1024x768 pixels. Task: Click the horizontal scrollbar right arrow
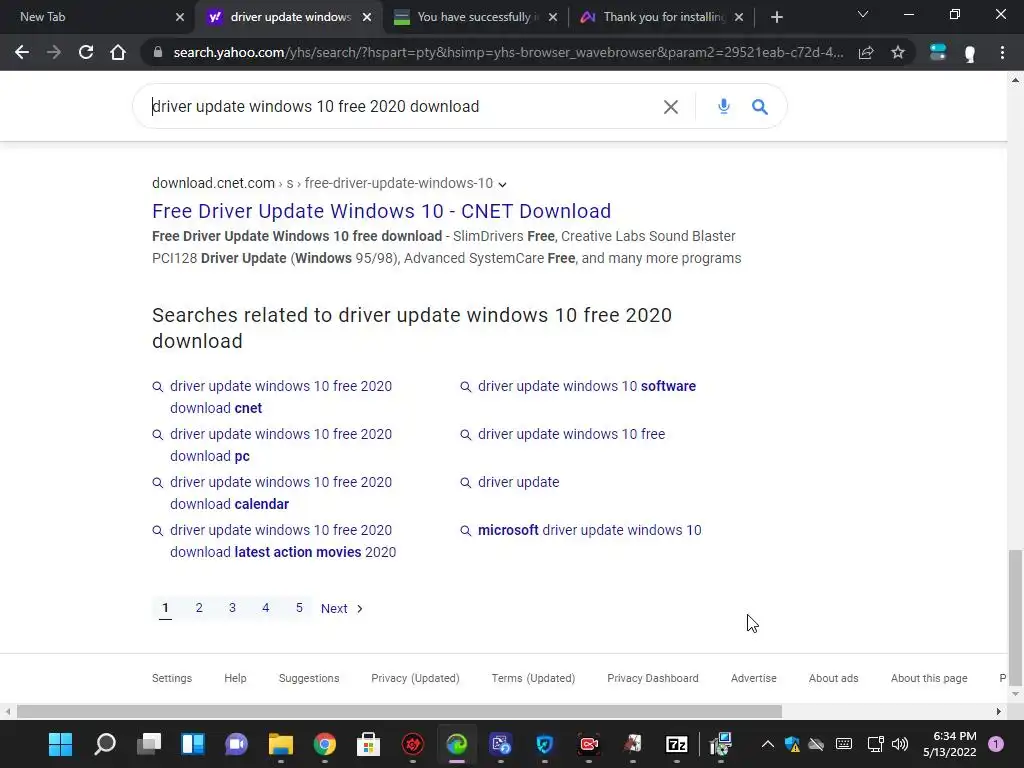(x=999, y=711)
